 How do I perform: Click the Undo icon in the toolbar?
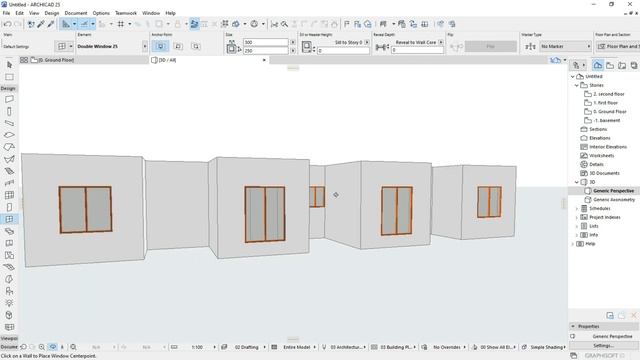[7, 24]
